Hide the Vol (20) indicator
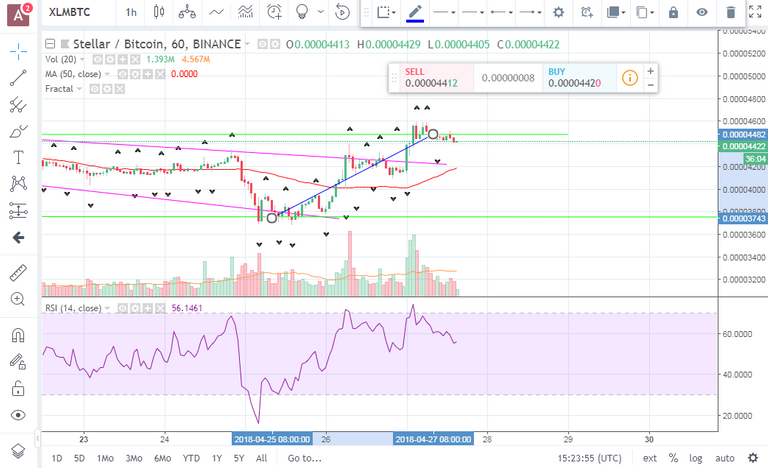 pos(97,59)
